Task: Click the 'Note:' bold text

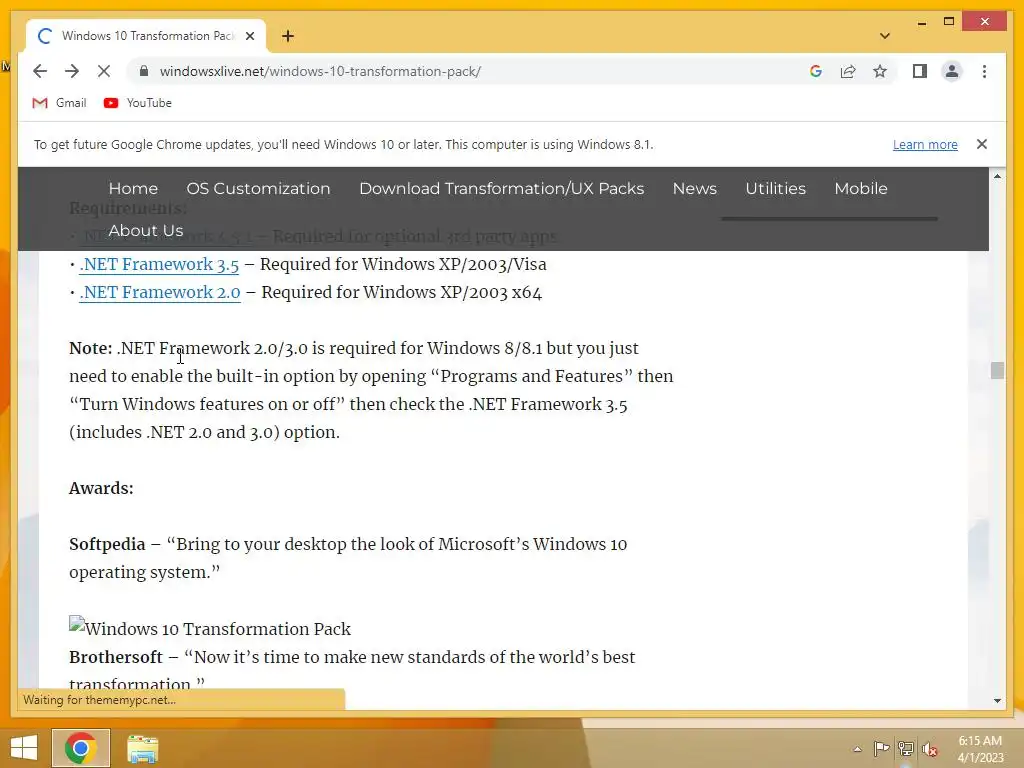Action: [91, 348]
